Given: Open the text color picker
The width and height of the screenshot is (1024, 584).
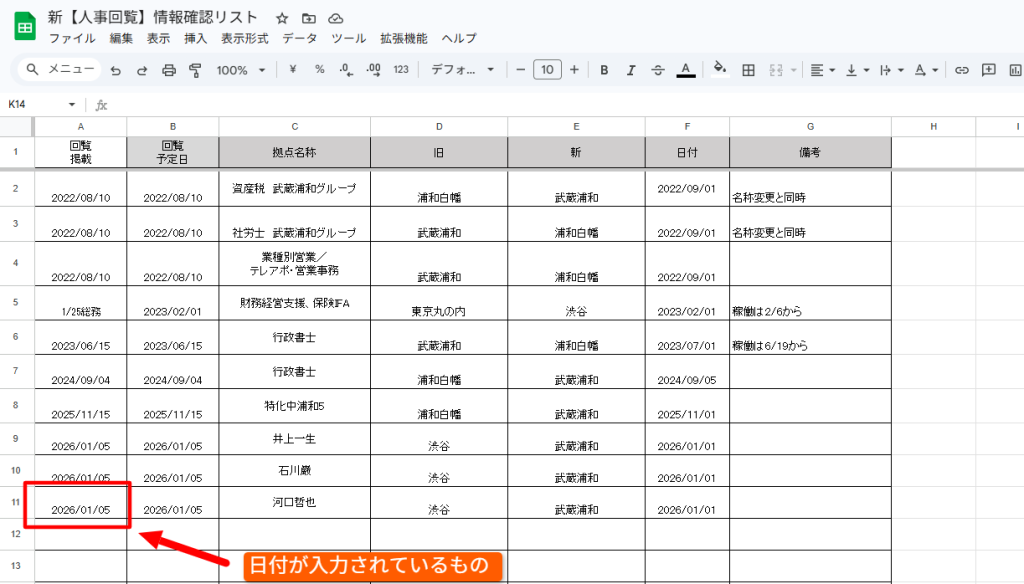Looking at the screenshot, I should click(685, 70).
